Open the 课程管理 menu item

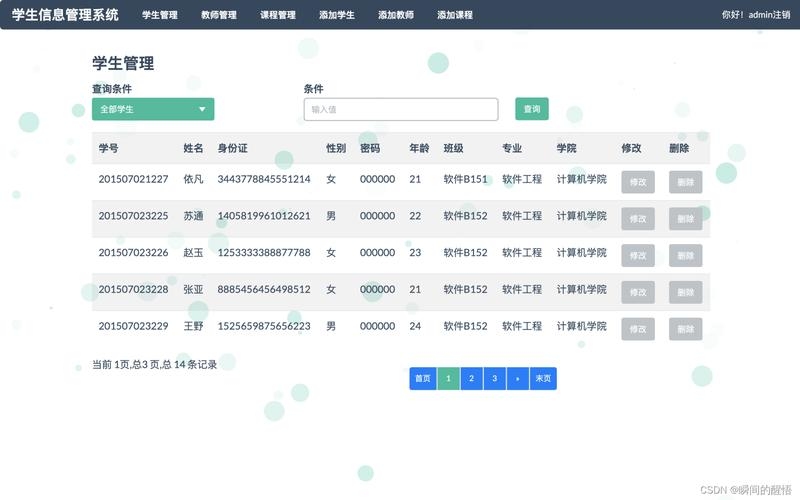point(278,15)
